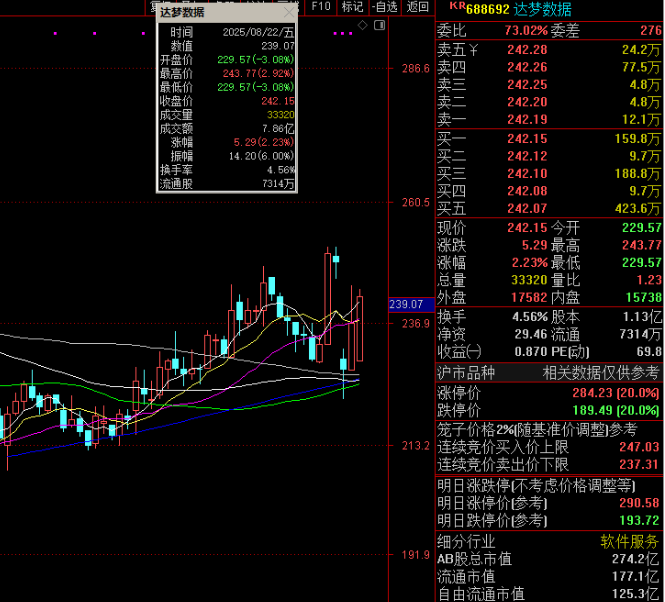Screen dimensions: 665x602
Task: Select the 卖三 price 242.25
Action: tap(527, 85)
